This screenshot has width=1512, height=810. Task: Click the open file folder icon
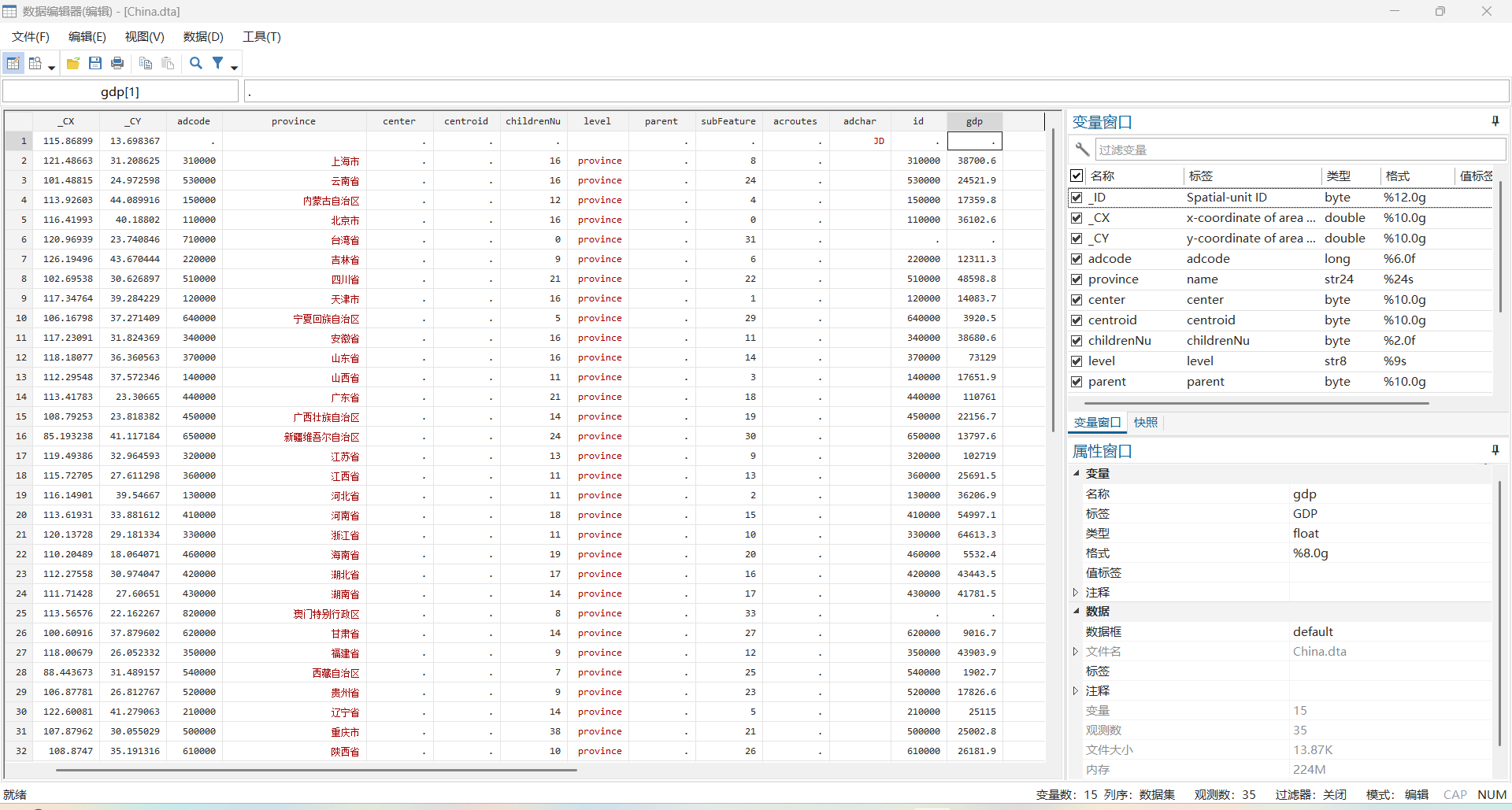[73, 64]
